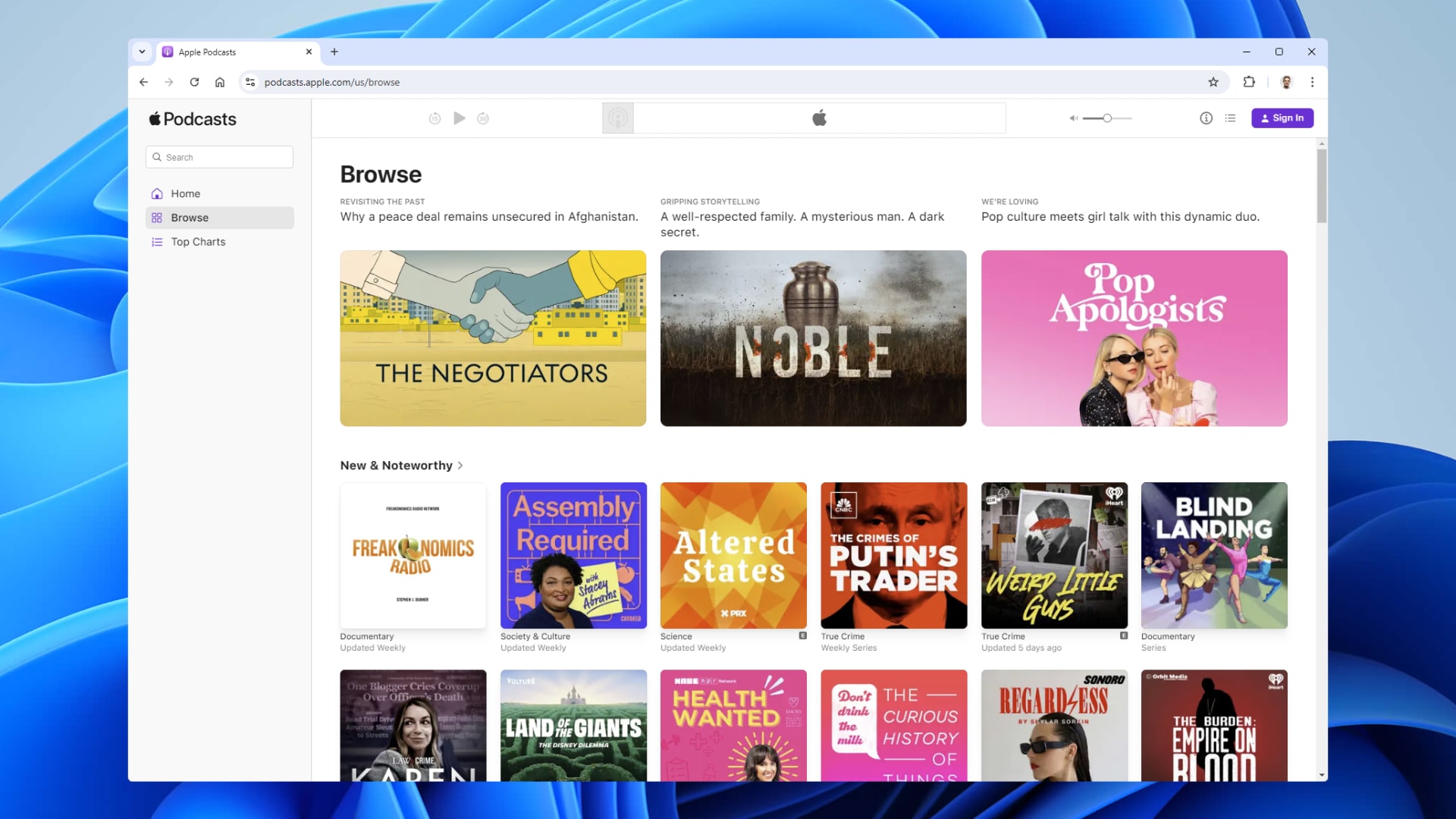Click the Sign In button
The image size is (1456, 819).
point(1282,118)
